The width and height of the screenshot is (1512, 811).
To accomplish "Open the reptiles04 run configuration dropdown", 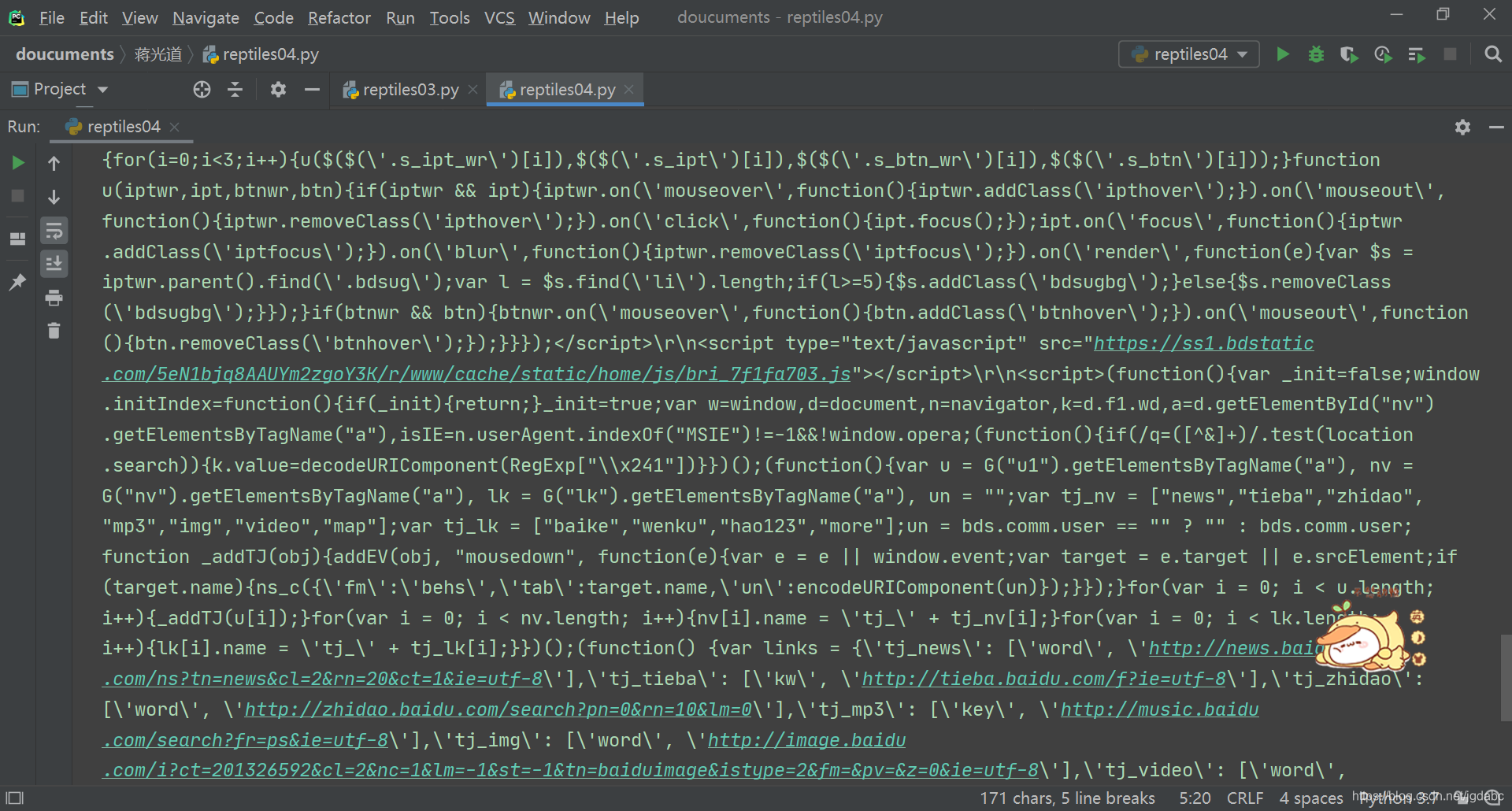I will (1189, 54).
